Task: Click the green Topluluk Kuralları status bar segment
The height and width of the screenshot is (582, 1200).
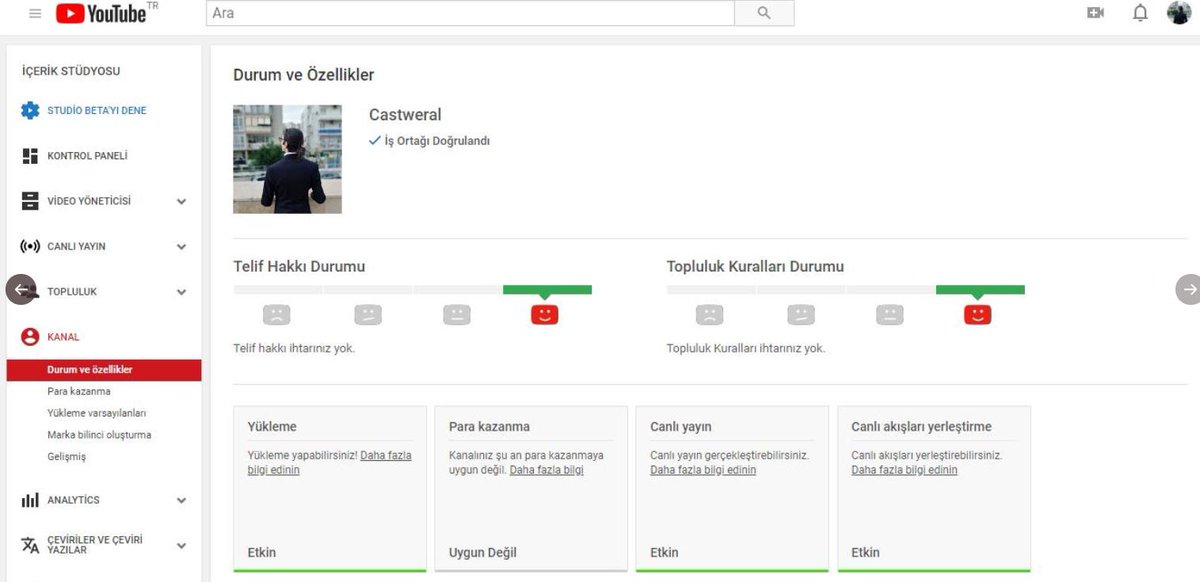Action: pos(980,290)
